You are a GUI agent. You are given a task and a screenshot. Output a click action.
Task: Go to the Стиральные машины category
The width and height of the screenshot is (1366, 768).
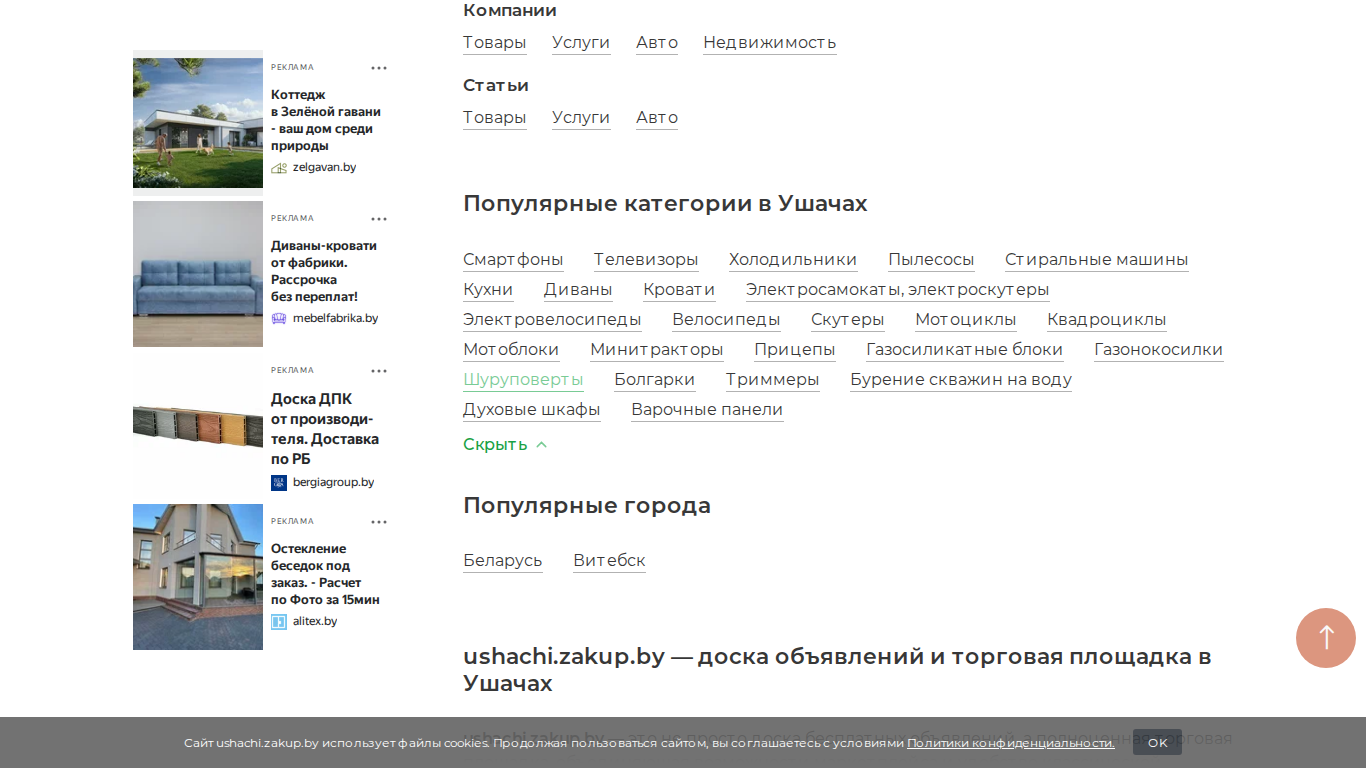[1097, 260]
